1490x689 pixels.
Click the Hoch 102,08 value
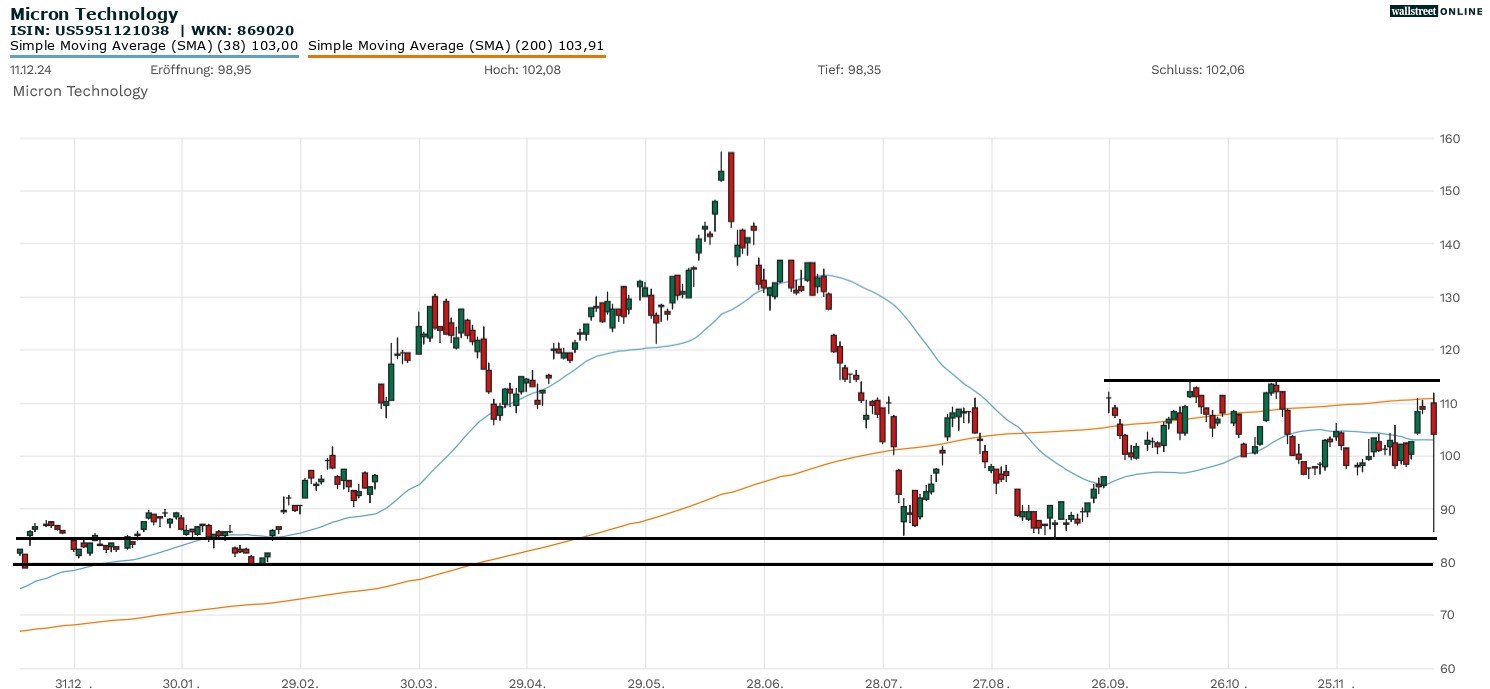(x=514, y=70)
